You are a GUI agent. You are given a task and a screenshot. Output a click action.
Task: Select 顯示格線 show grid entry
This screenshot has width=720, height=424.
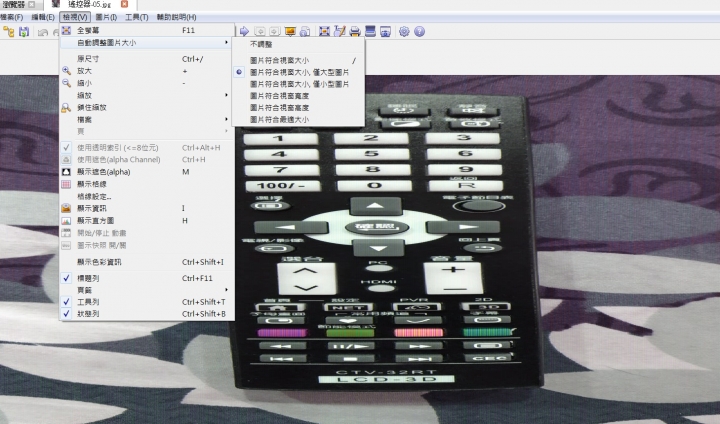pos(147,184)
